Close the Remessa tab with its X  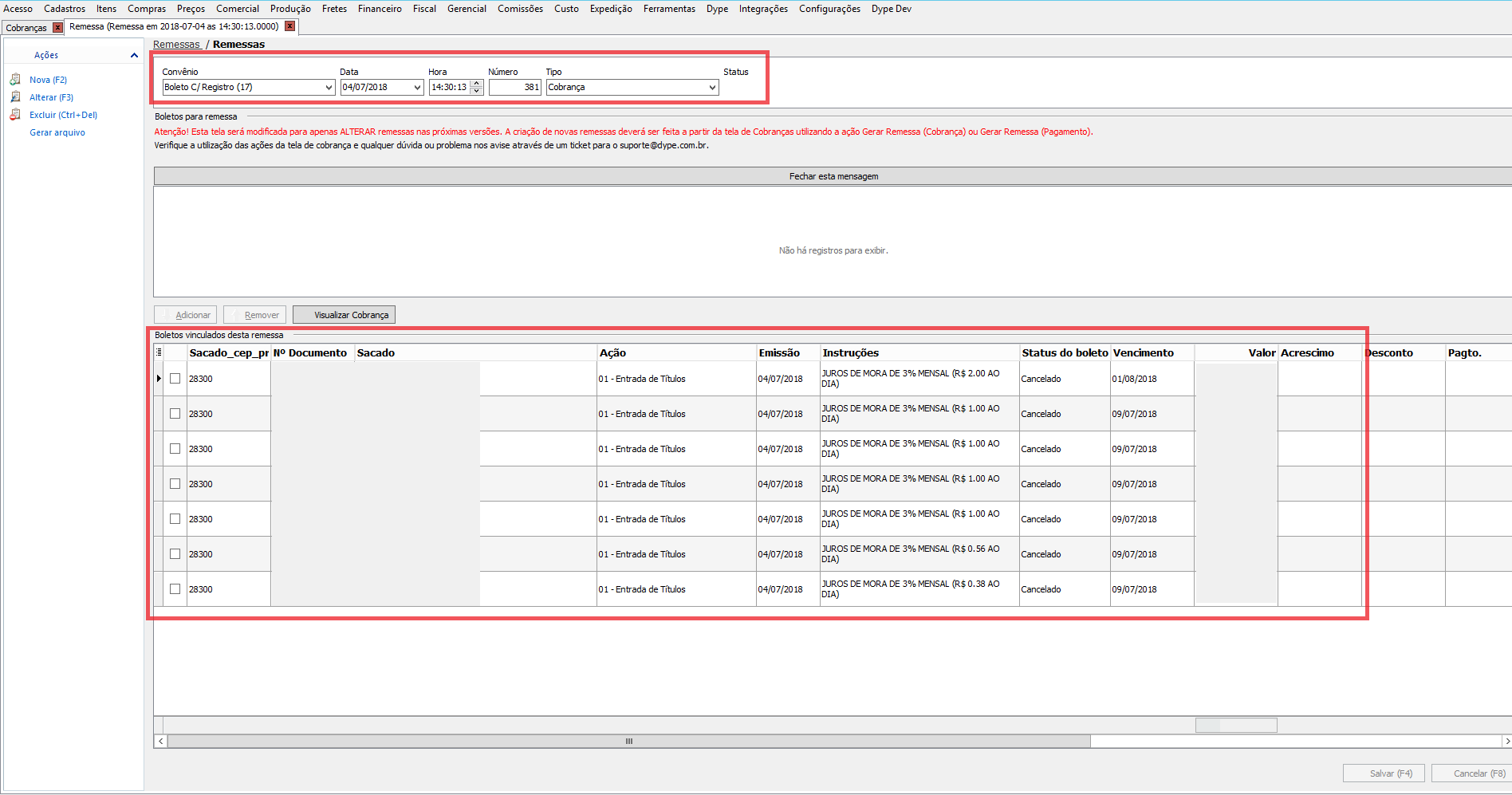pos(290,26)
